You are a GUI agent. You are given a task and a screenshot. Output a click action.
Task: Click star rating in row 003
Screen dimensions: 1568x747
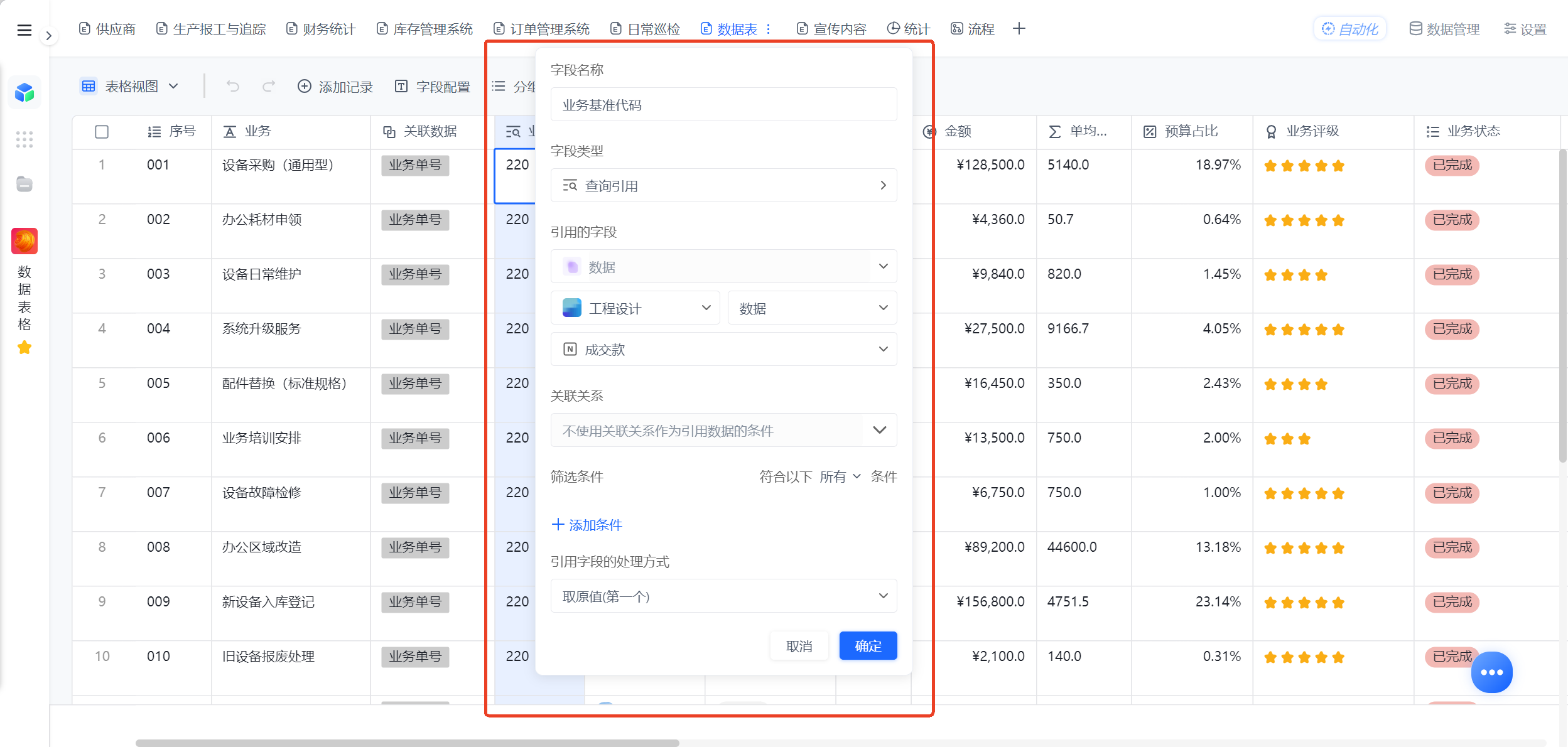tap(1295, 275)
